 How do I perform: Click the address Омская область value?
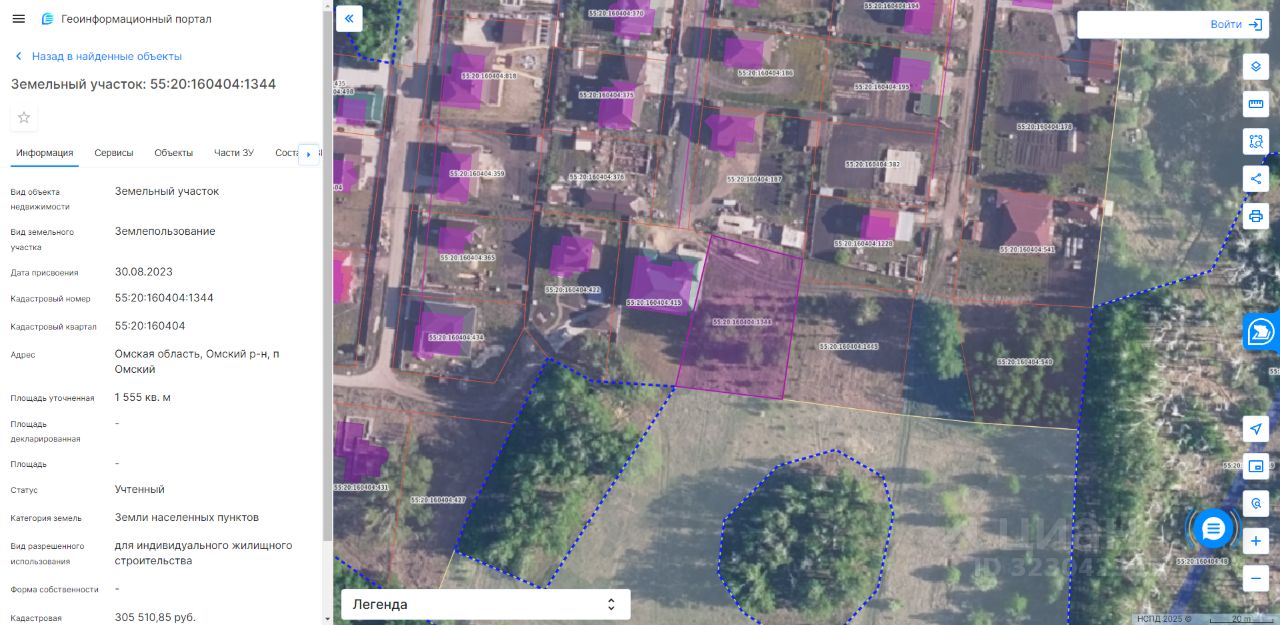click(197, 361)
